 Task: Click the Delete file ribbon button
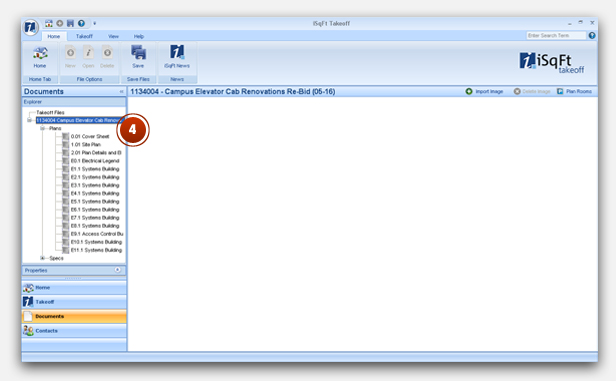tap(107, 57)
